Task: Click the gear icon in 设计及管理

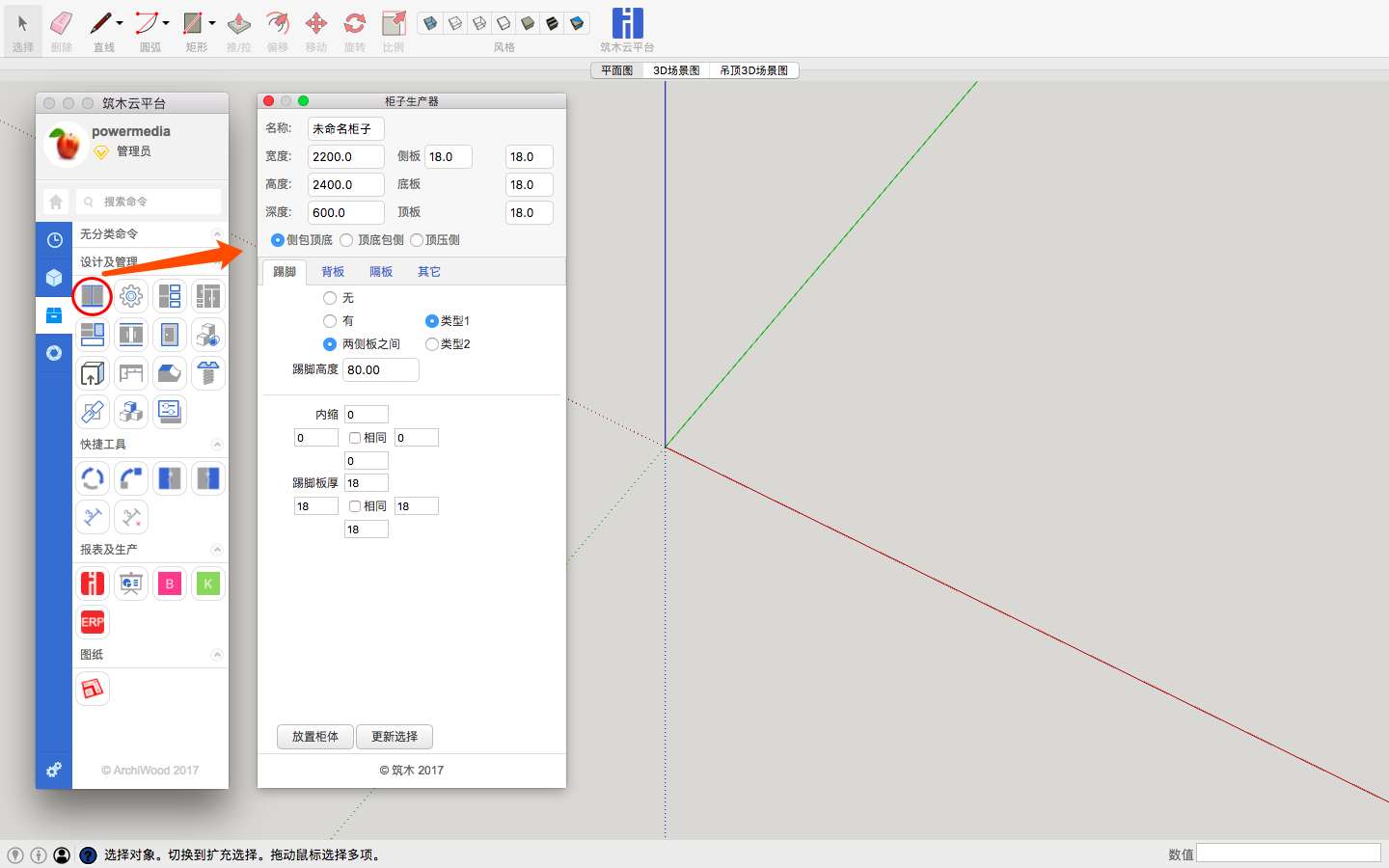Action: tap(131, 296)
